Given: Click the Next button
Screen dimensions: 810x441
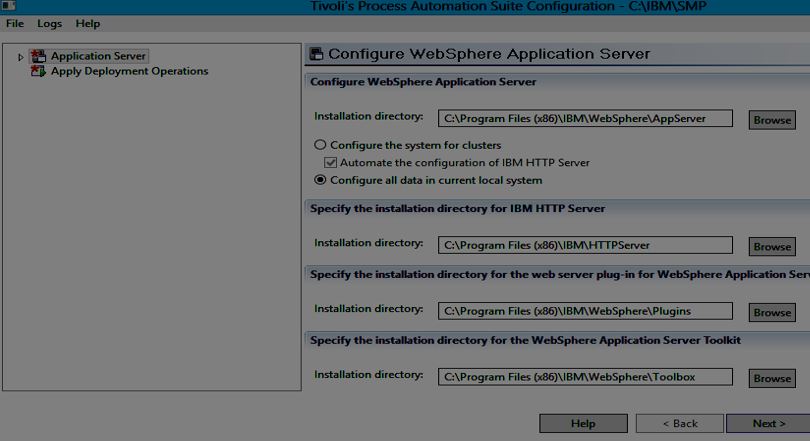Looking at the screenshot, I should [768, 423].
